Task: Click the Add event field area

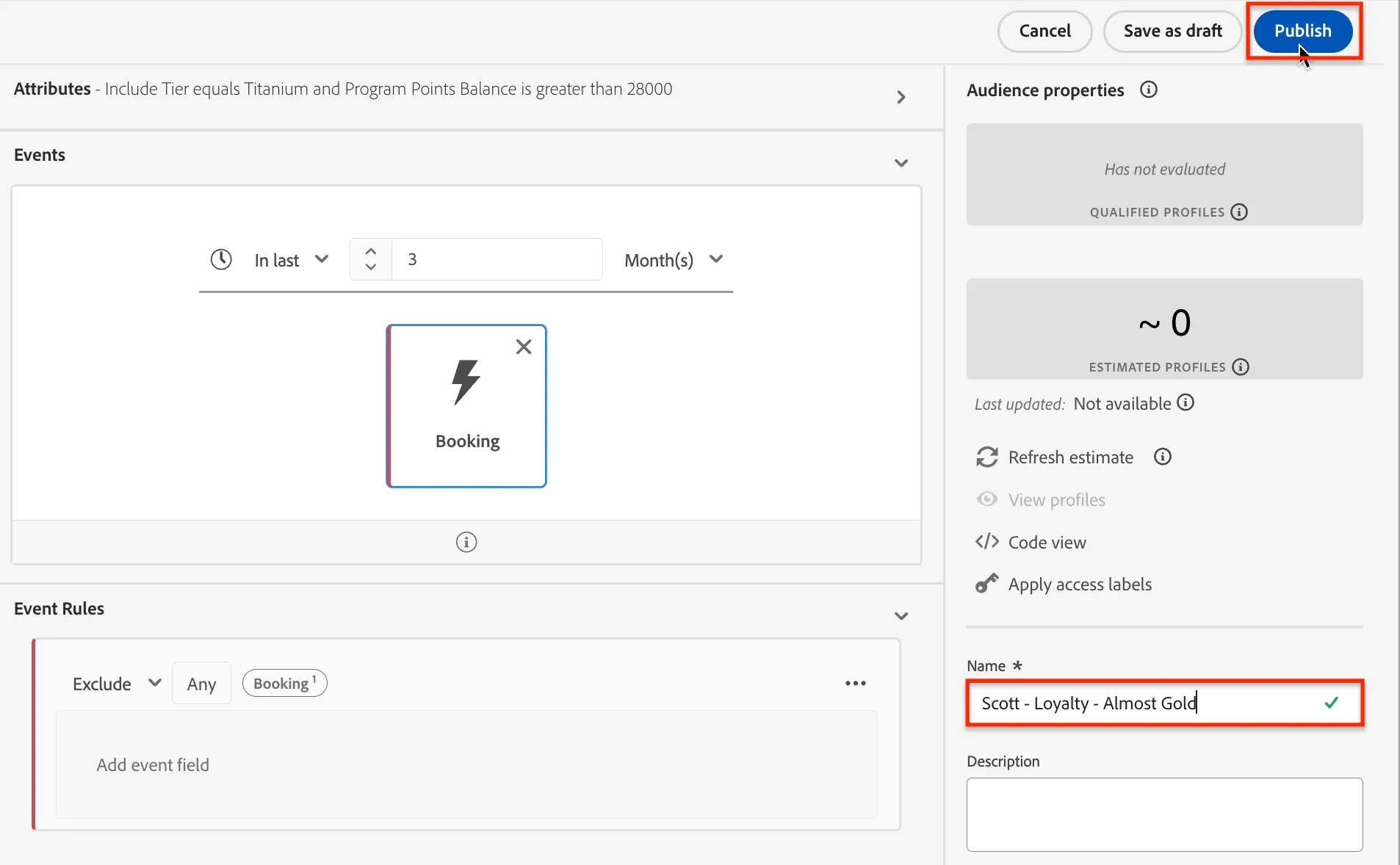Action: tap(466, 764)
